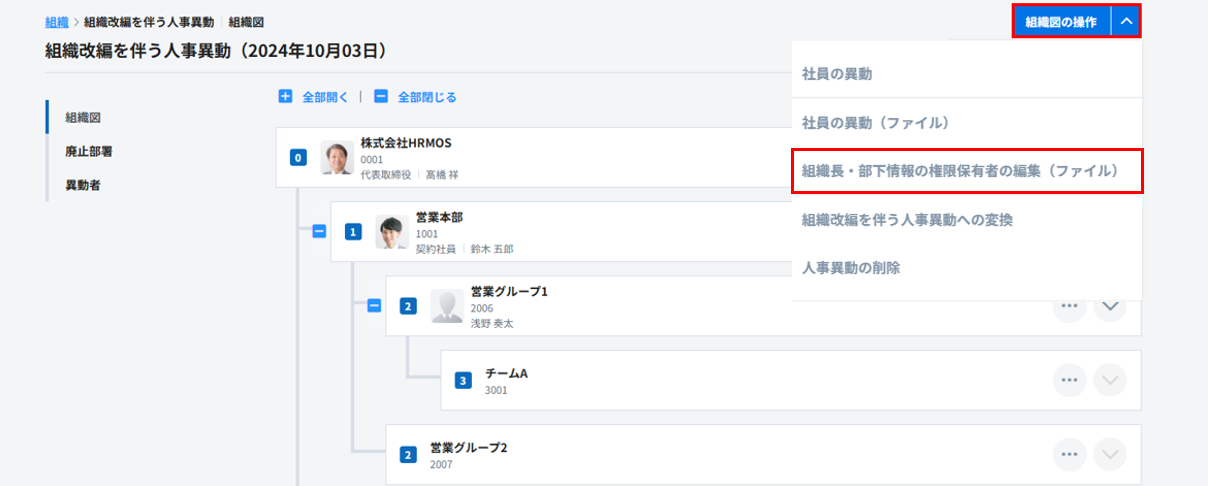
Task: Click the three-dots icon for チームA
Action: point(1069,380)
